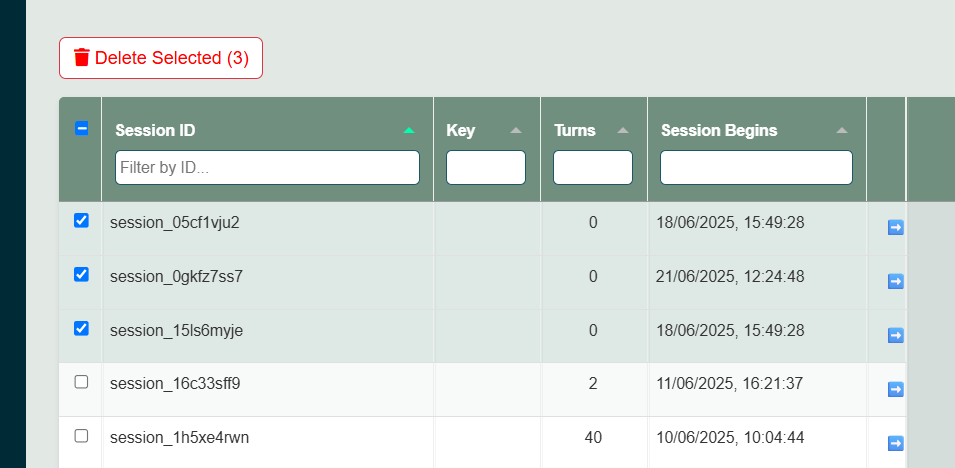
Task: Deselect the session_15ls6myje row checkbox
Action: [82, 328]
